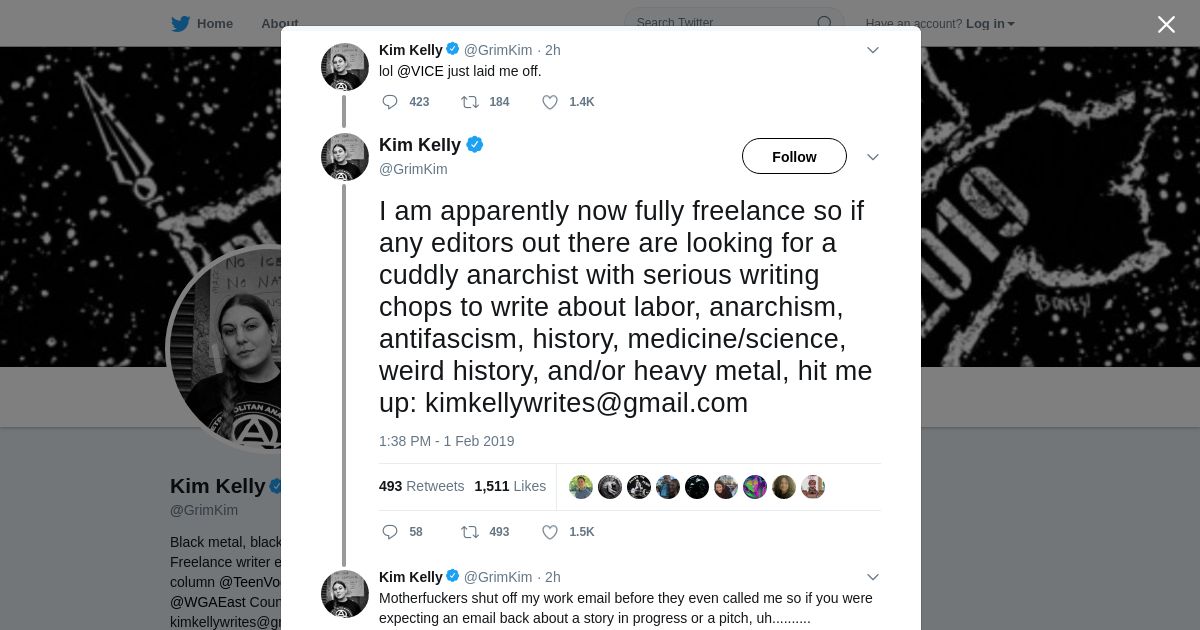Retweet the "VICE just laid me off" tweet
Image resolution: width=1200 pixels, height=630 pixels.
point(469,102)
